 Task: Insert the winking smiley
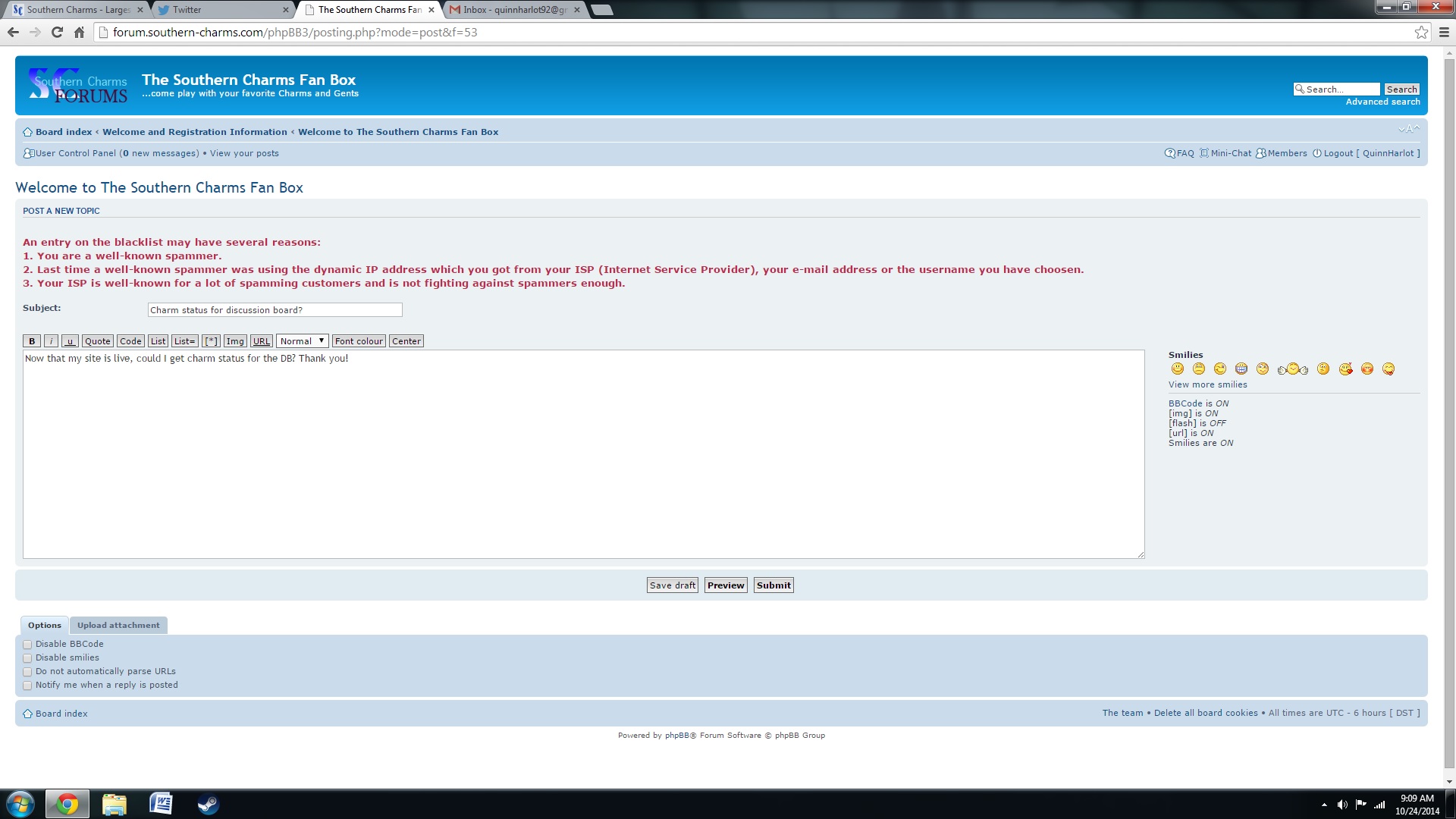point(1219,369)
